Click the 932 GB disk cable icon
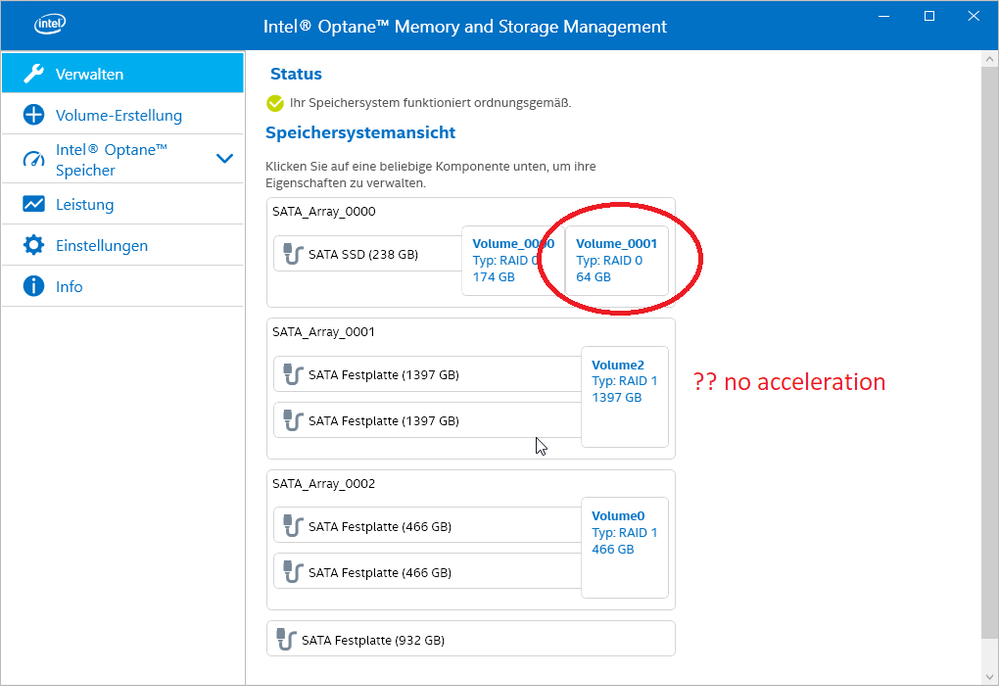This screenshot has height=686, width=999. (x=286, y=640)
